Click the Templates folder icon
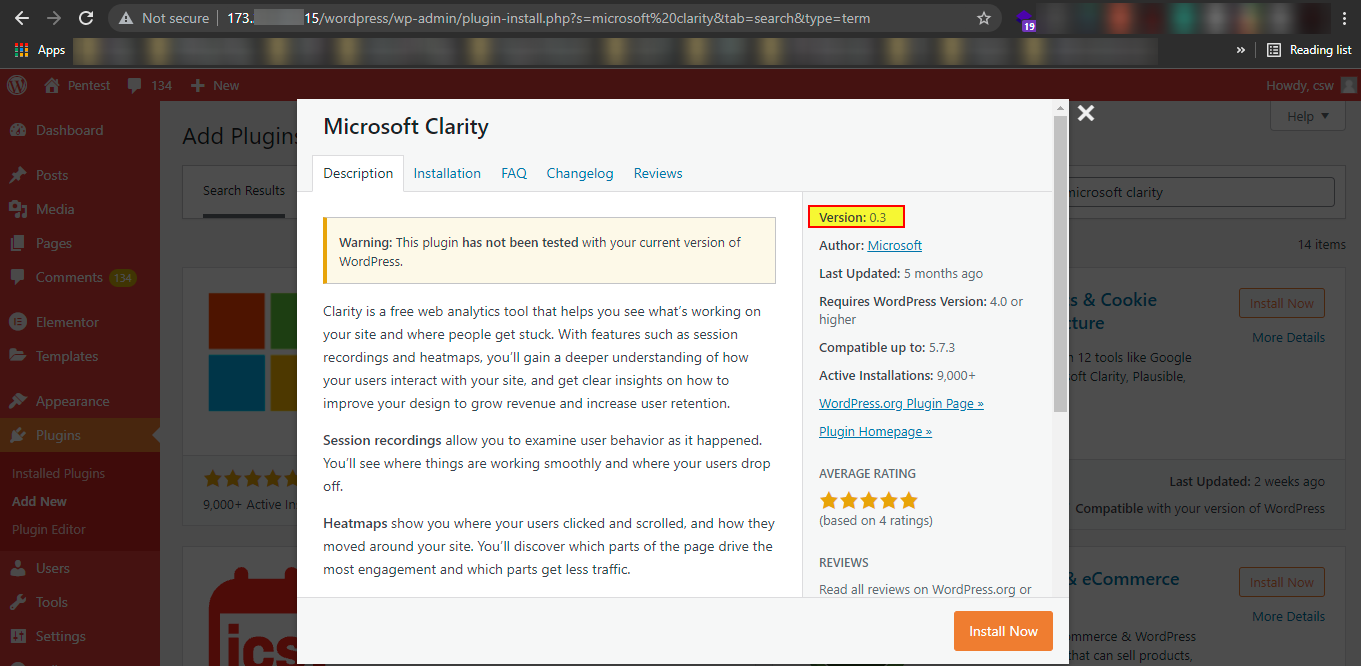This screenshot has width=1361, height=666. 18,356
